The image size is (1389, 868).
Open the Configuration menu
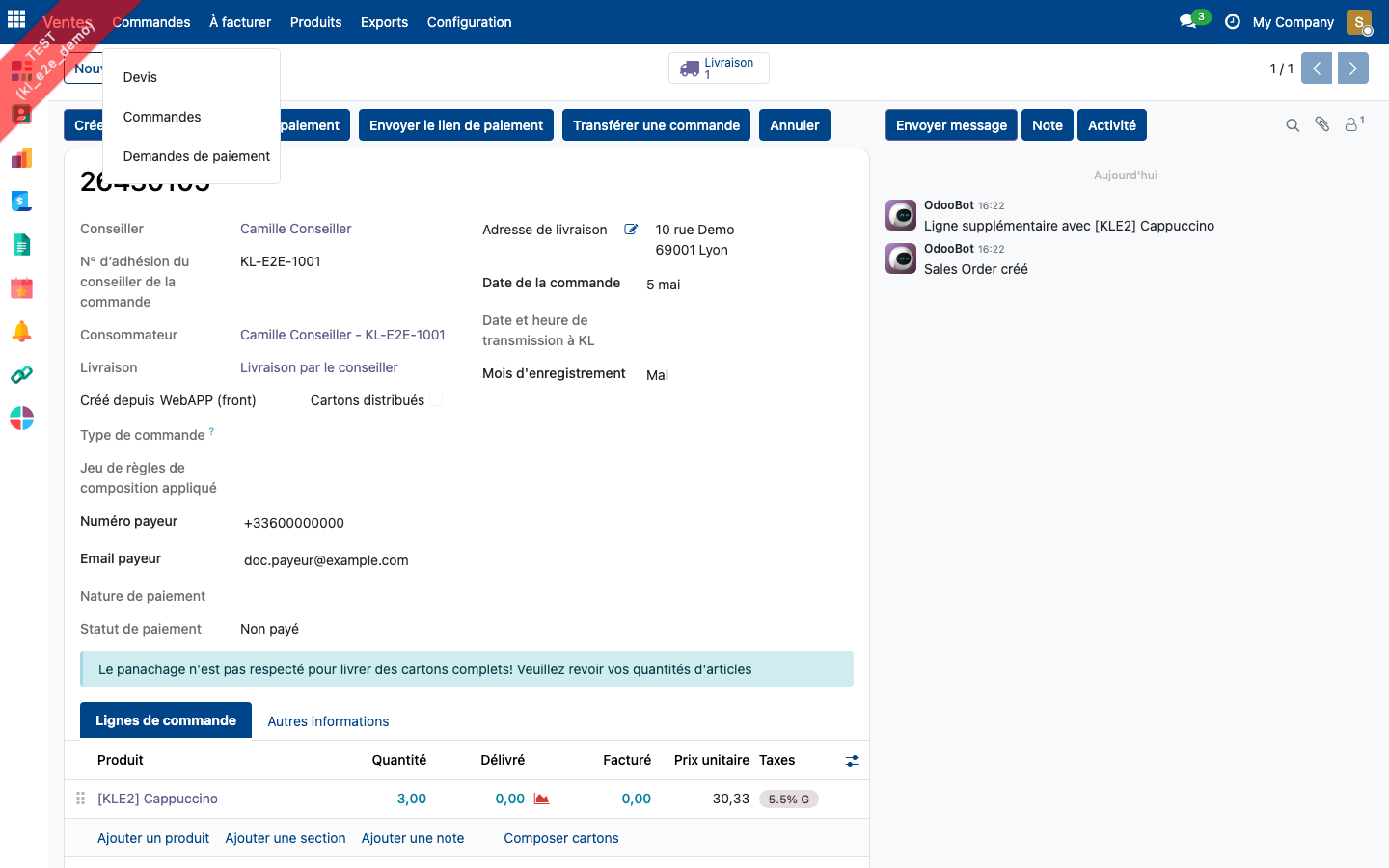469,22
